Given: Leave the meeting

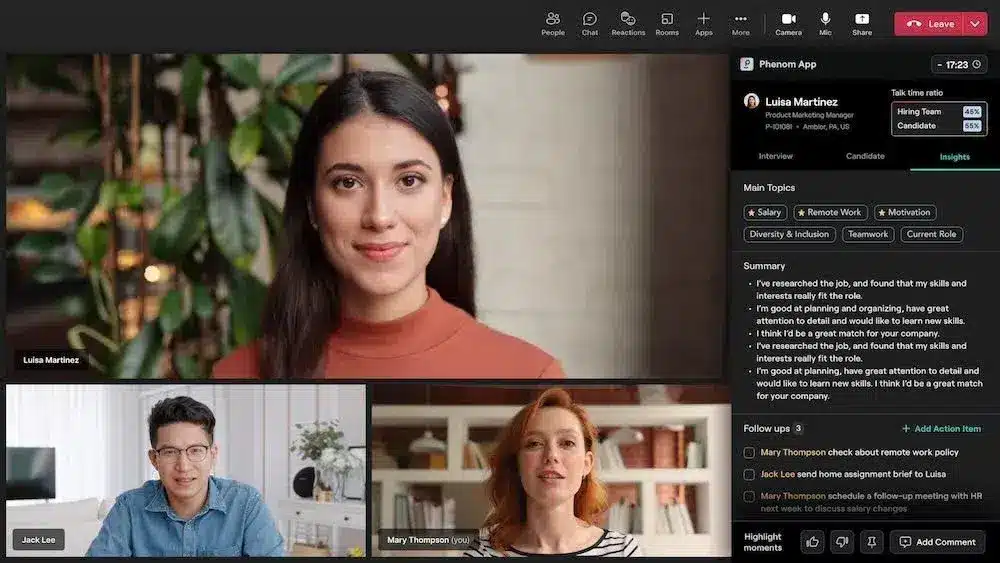Looking at the screenshot, I should point(930,24).
